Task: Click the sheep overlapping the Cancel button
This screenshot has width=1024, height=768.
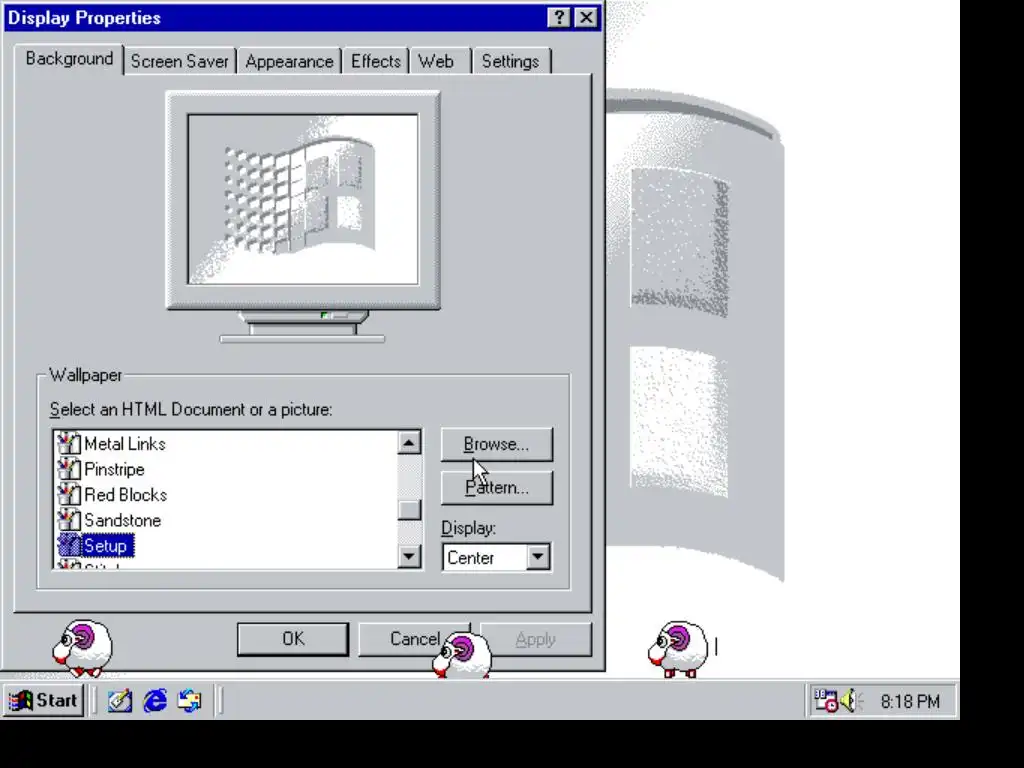Action: (x=462, y=655)
